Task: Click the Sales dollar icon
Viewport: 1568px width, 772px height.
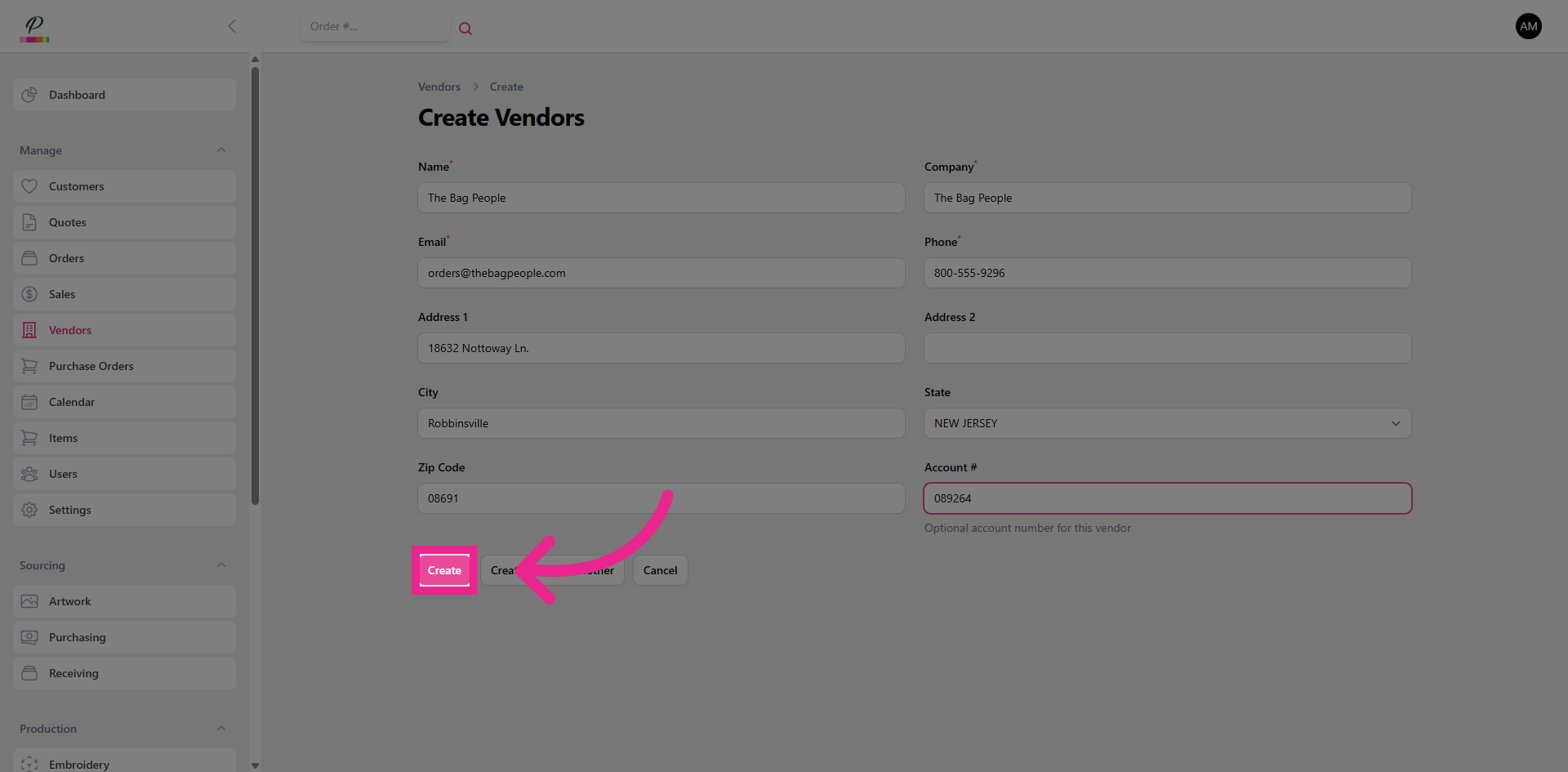Action: pos(29,294)
